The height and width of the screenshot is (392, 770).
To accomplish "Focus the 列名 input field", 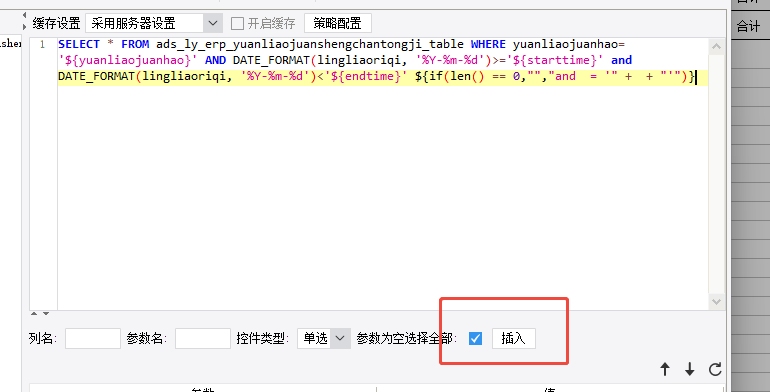I will [93, 338].
